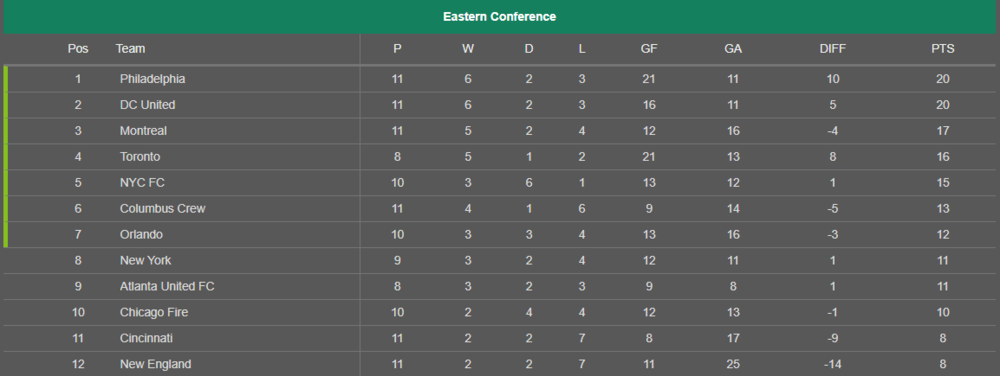Select the Montreal team name
This screenshot has width=1000, height=376.
click(143, 131)
